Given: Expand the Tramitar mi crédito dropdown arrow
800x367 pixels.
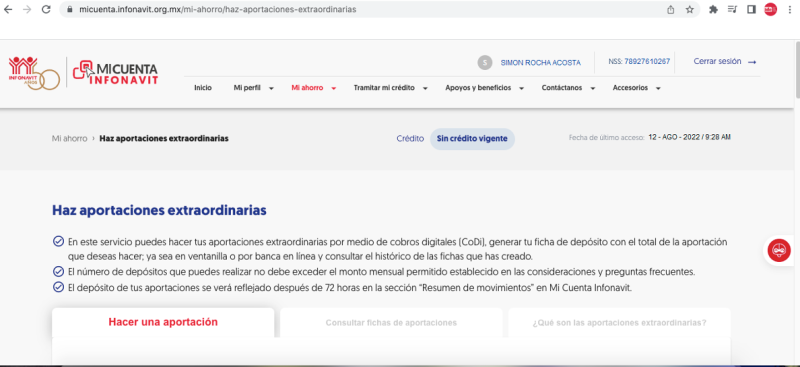Looking at the screenshot, I should [424, 88].
